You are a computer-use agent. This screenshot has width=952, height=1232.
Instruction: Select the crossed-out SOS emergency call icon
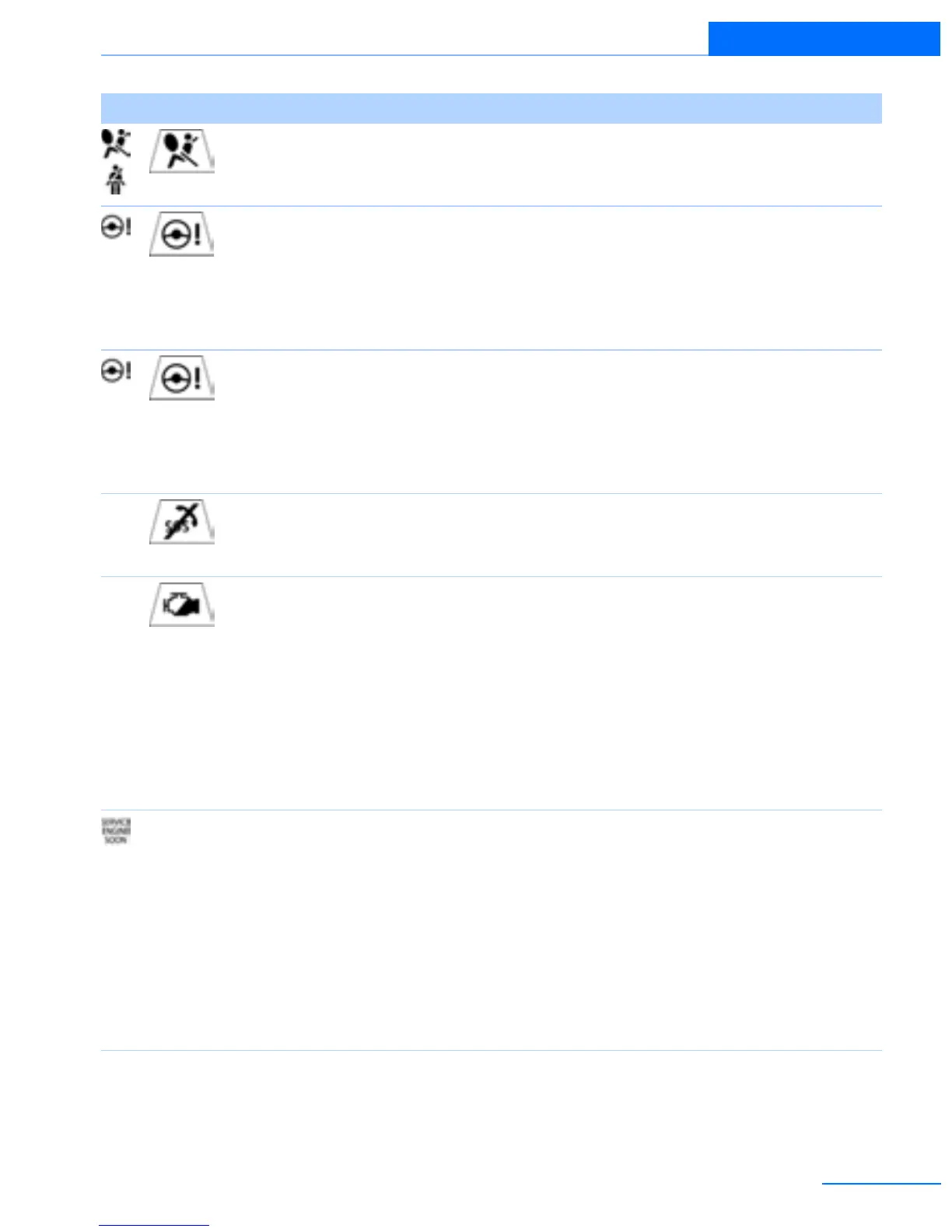[x=182, y=522]
